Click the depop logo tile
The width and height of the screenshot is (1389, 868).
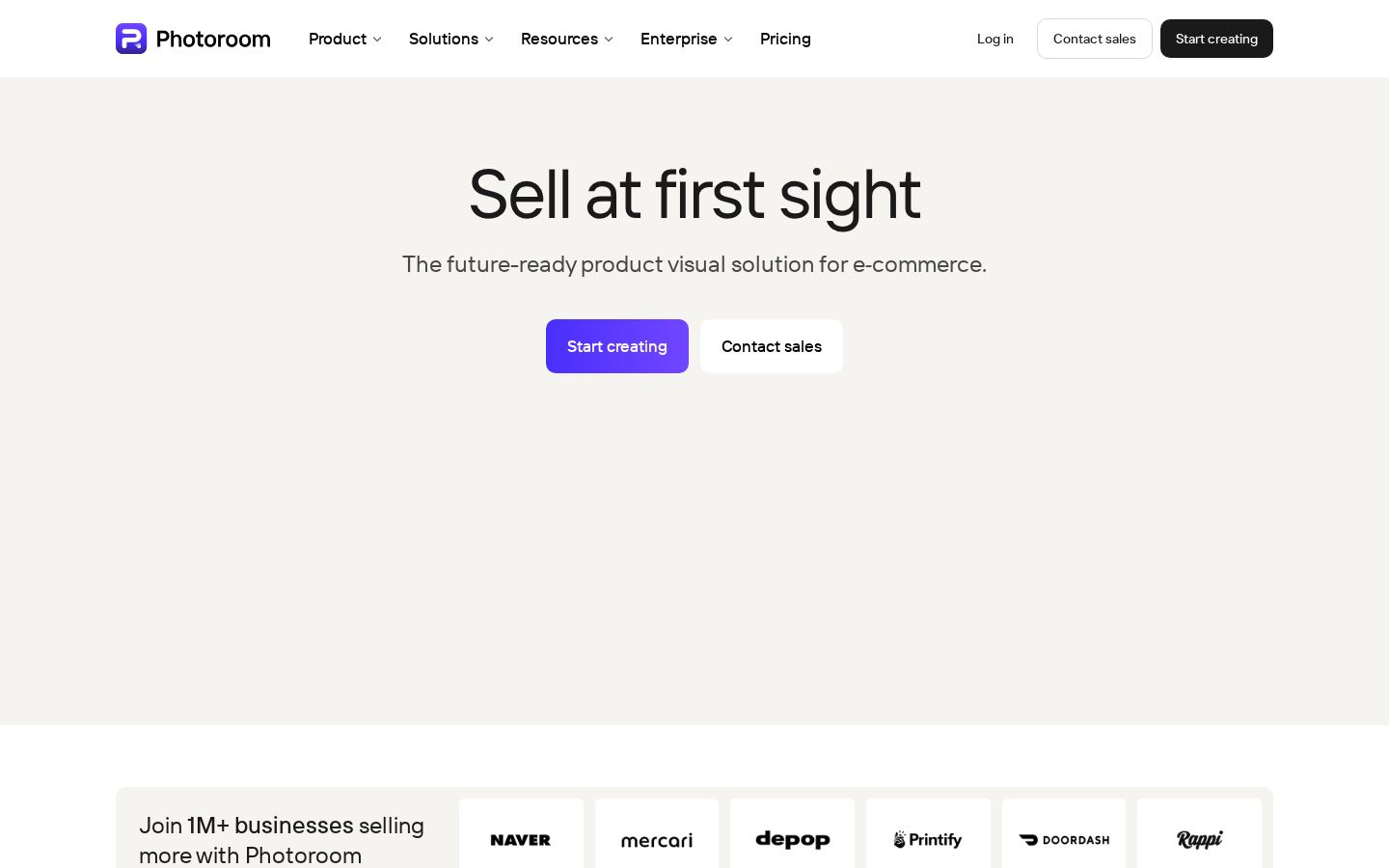coord(792,833)
